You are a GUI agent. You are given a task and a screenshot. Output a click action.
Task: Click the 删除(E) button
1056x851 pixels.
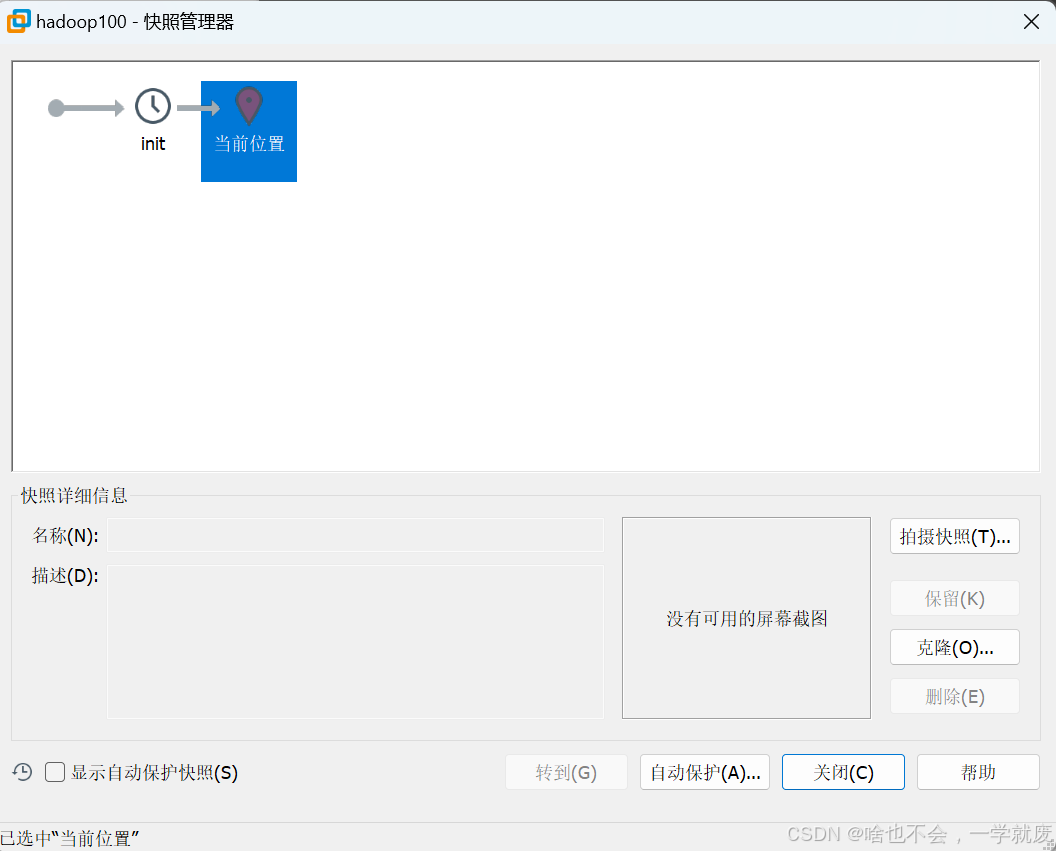point(954,696)
